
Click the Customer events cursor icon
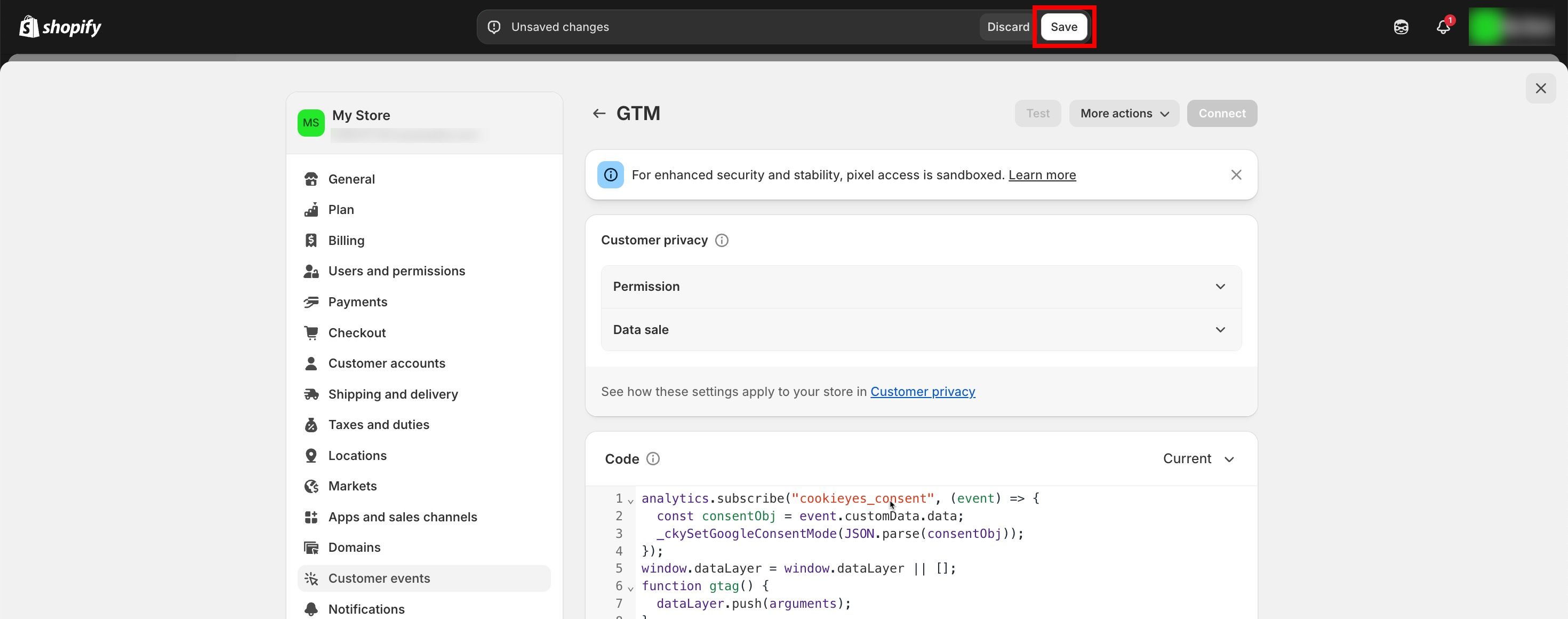311,579
